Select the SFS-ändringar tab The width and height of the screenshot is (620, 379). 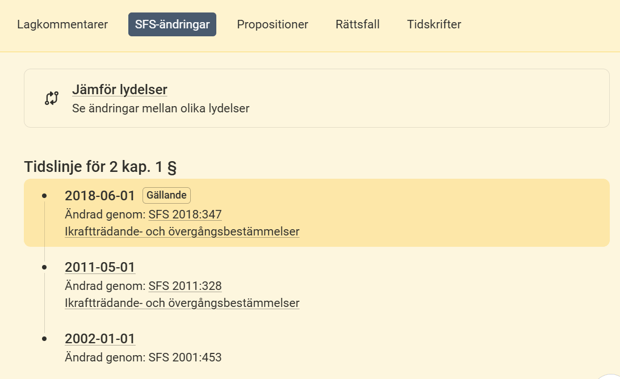pyautogui.click(x=172, y=24)
